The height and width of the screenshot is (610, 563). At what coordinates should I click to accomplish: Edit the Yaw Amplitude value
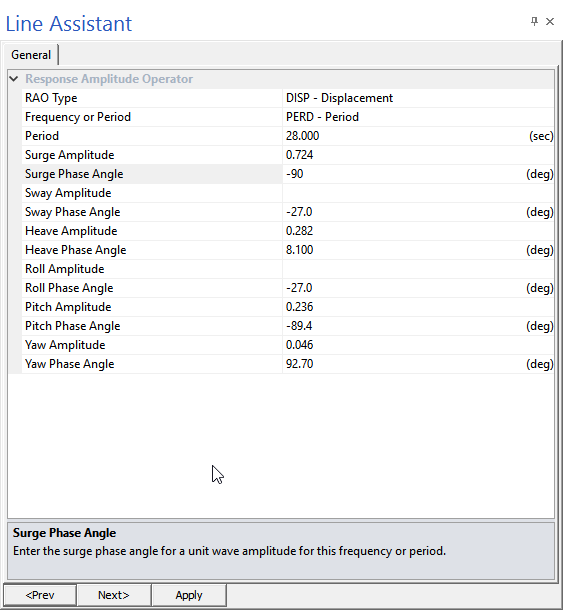418,345
